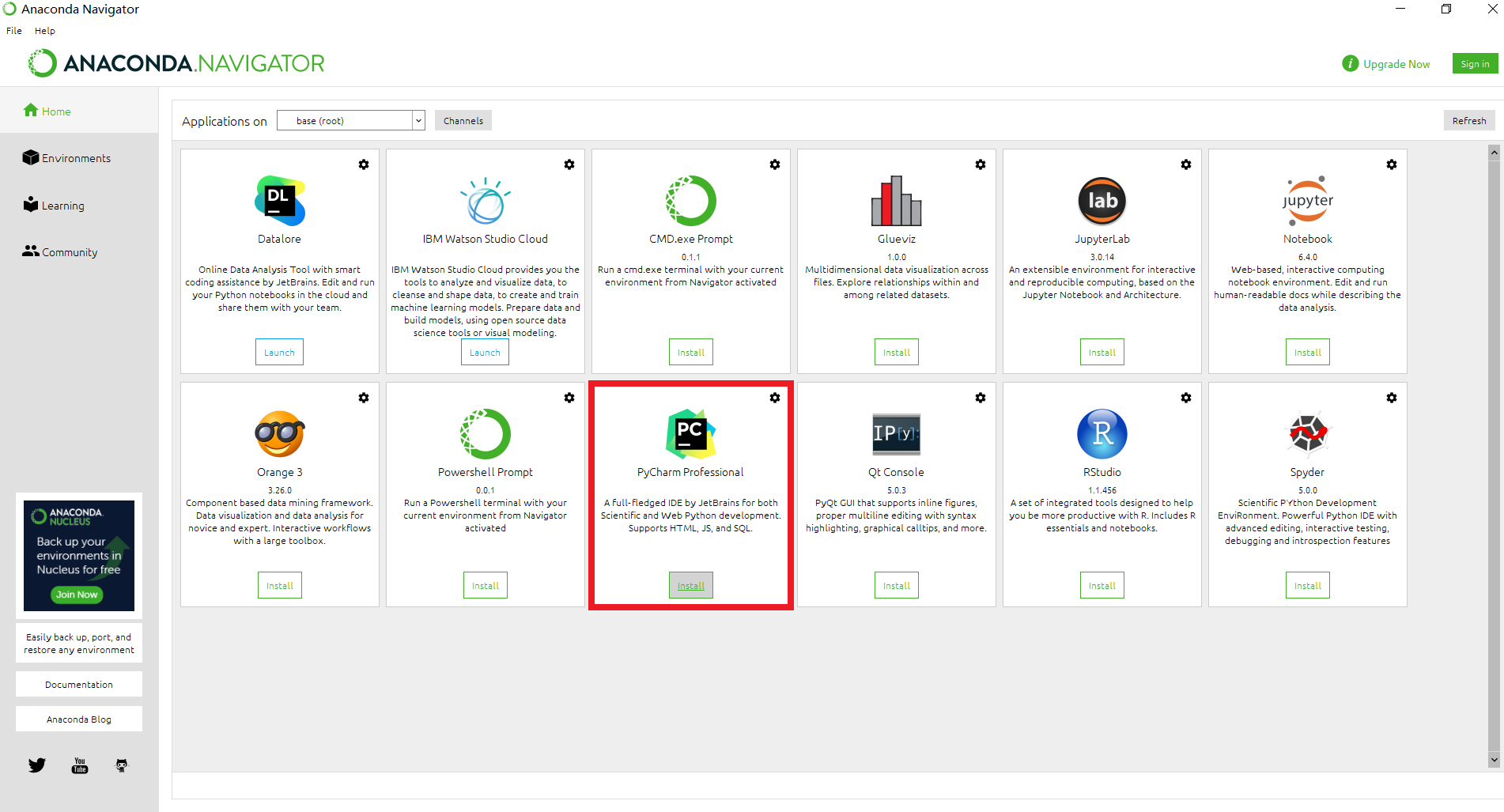Click the Glueviz bar chart icon
Screen dimensions: 1504x812
pyautogui.click(x=897, y=201)
